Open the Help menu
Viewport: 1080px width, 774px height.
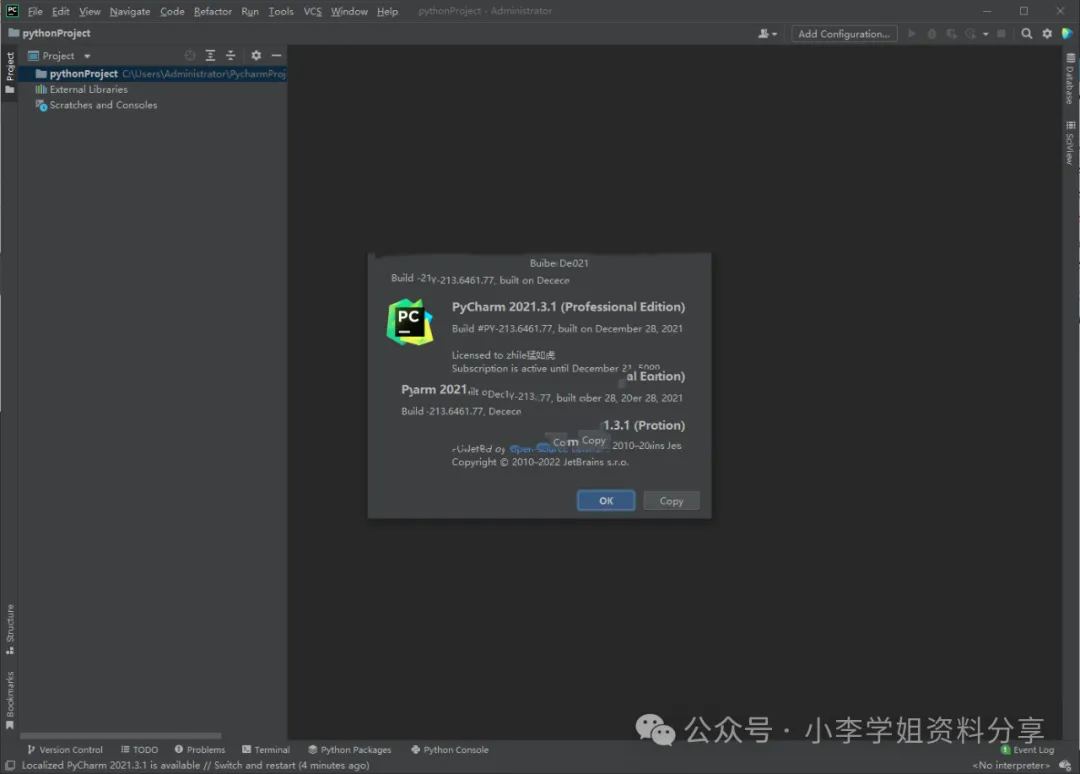click(387, 11)
